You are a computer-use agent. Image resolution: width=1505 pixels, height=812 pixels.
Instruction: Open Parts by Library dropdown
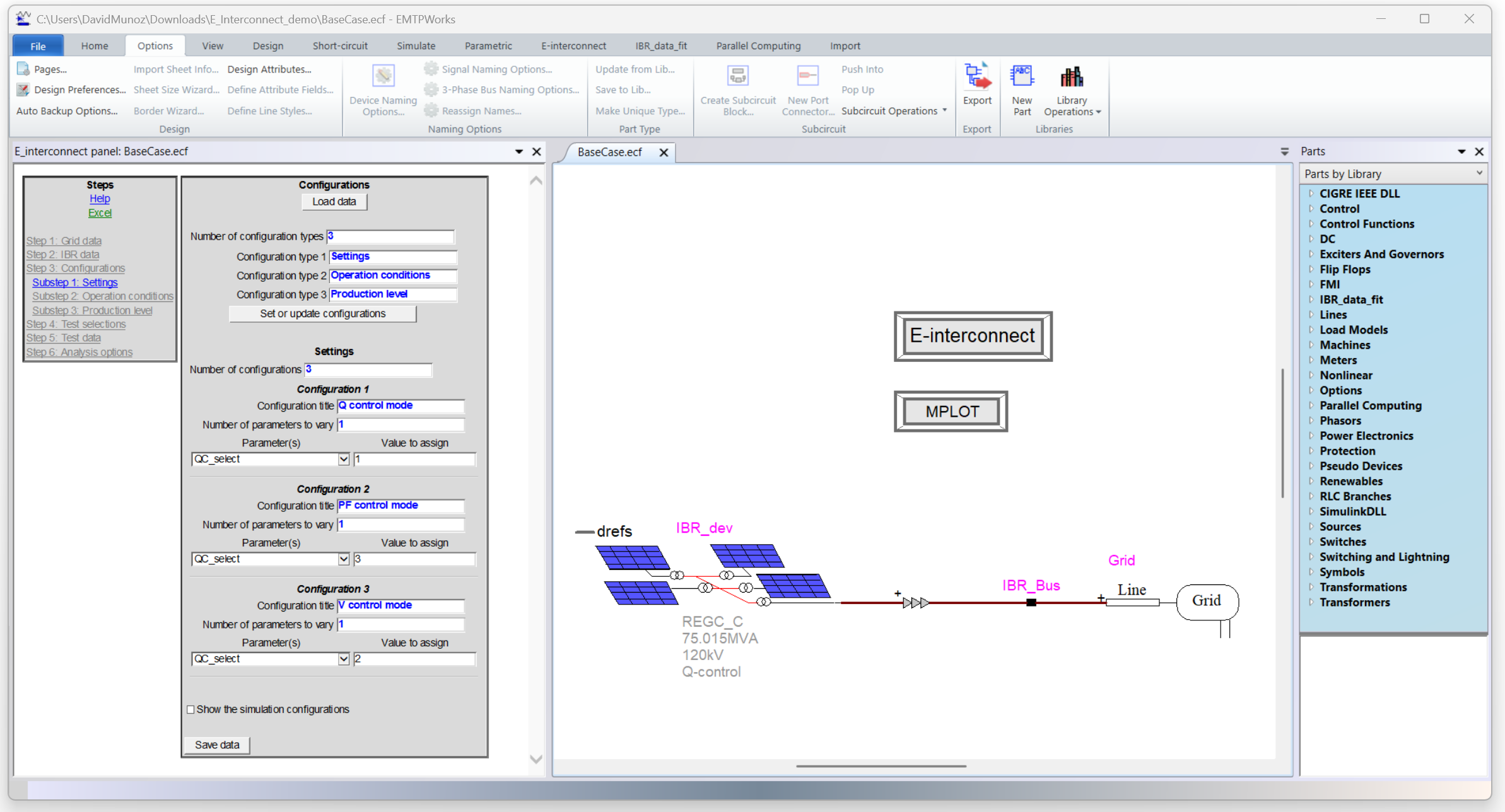pos(1479,173)
